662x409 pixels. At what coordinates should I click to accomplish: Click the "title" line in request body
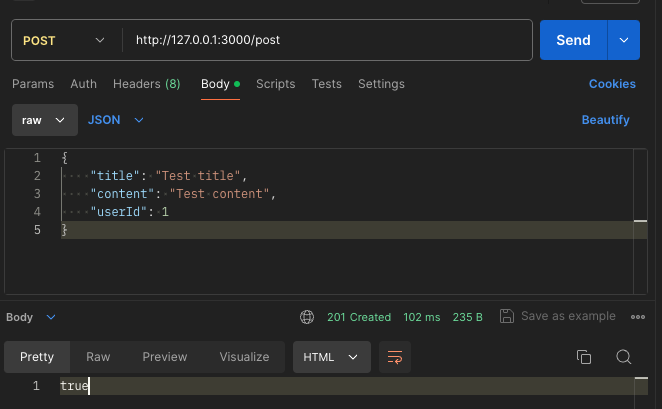pyautogui.click(x=168, y=176)
